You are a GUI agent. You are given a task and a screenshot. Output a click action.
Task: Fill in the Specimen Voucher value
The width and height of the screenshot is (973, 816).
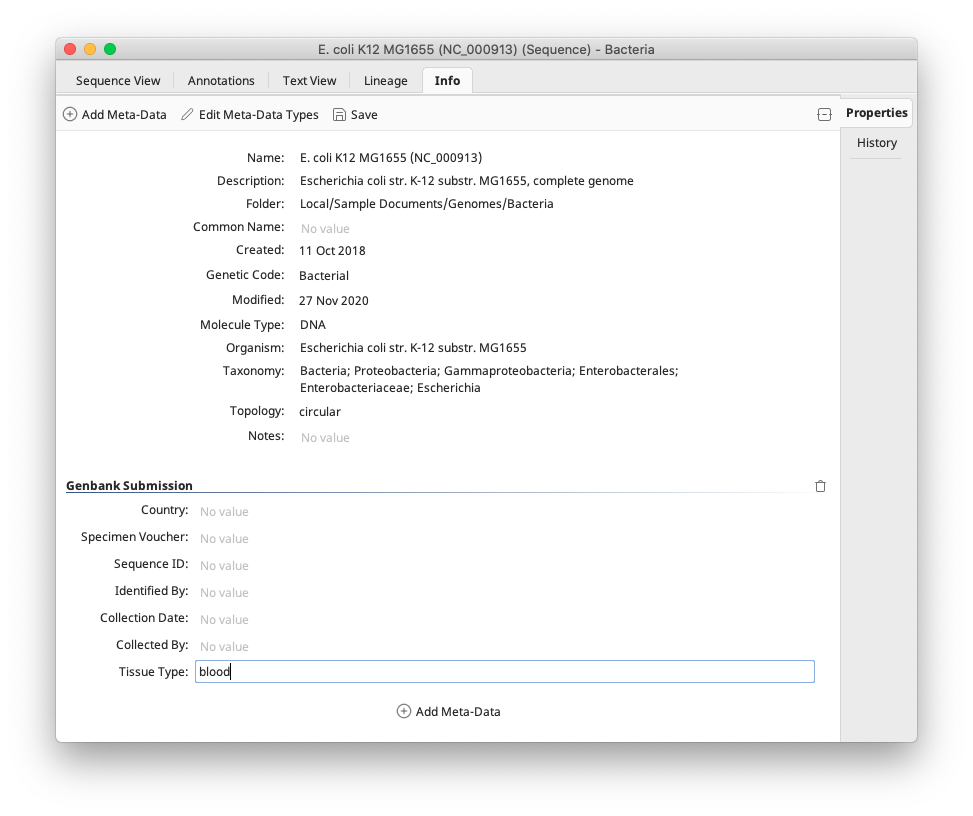[224, 539]
